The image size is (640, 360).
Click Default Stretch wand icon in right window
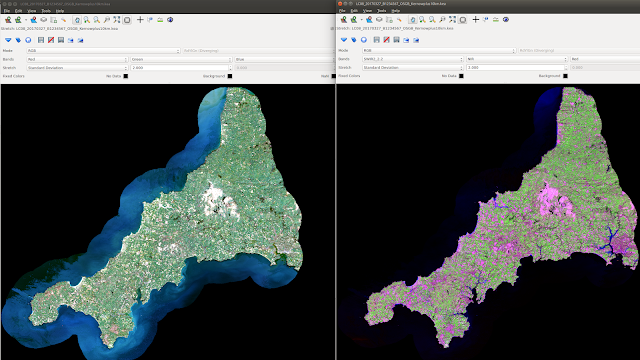click(x=399, y=20)
